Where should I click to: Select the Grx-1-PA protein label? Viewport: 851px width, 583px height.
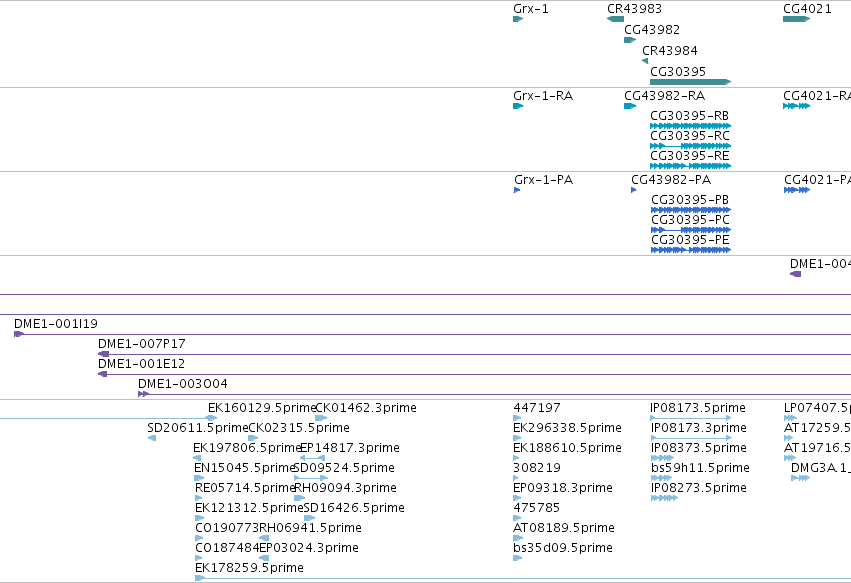click(x=543, y=180)
